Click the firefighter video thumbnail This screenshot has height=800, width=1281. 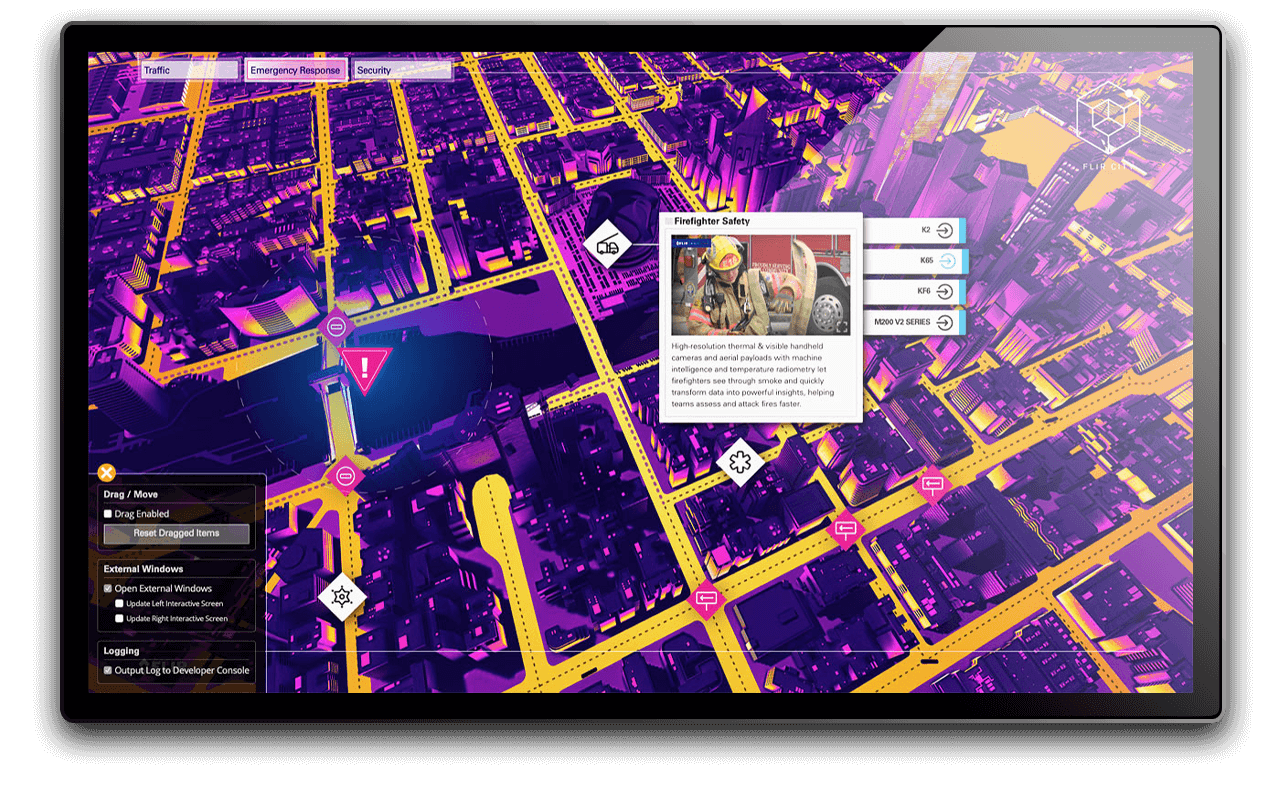click(x=760, y=285)
